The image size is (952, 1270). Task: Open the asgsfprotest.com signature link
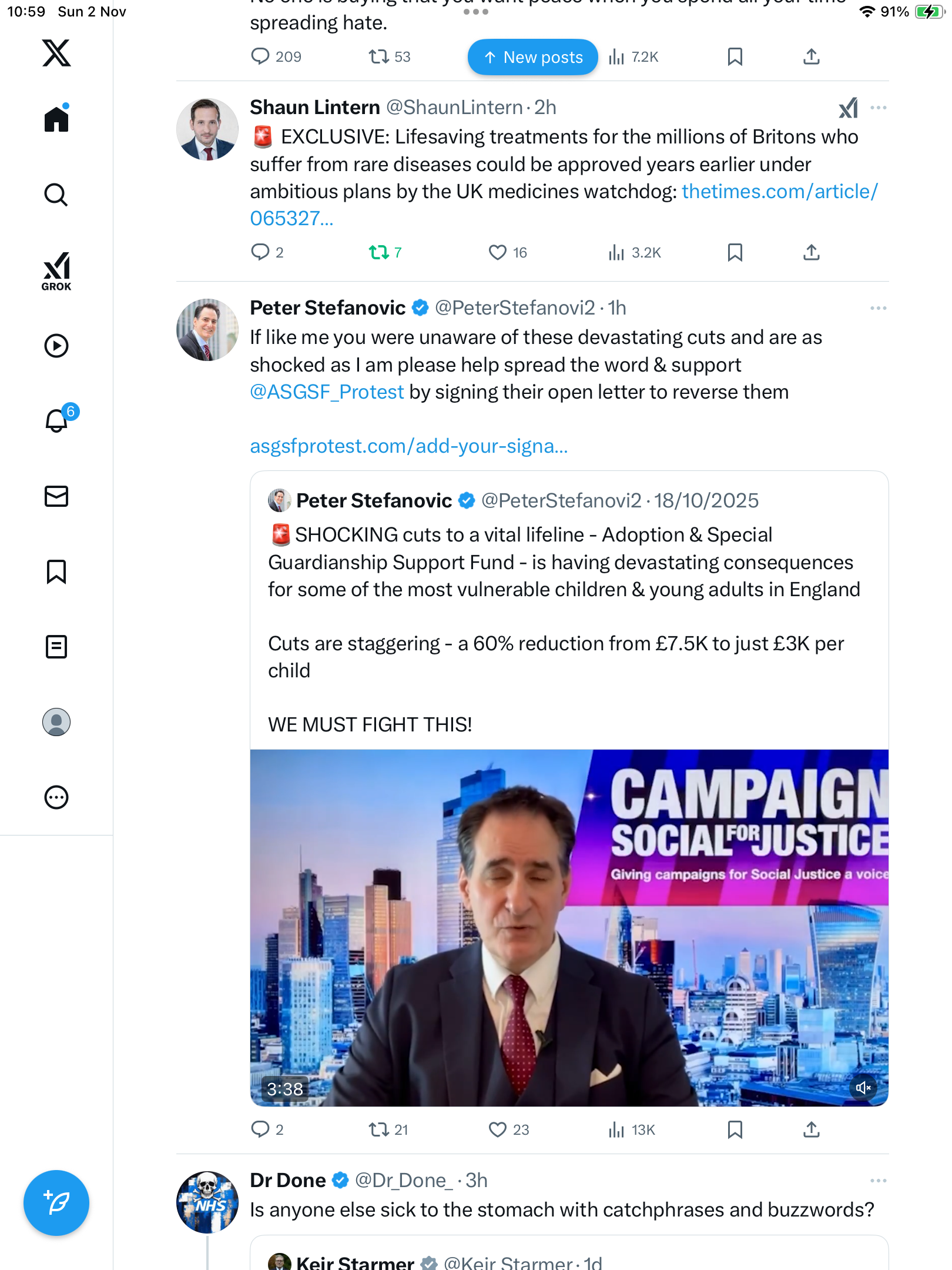tap(409, 446)
